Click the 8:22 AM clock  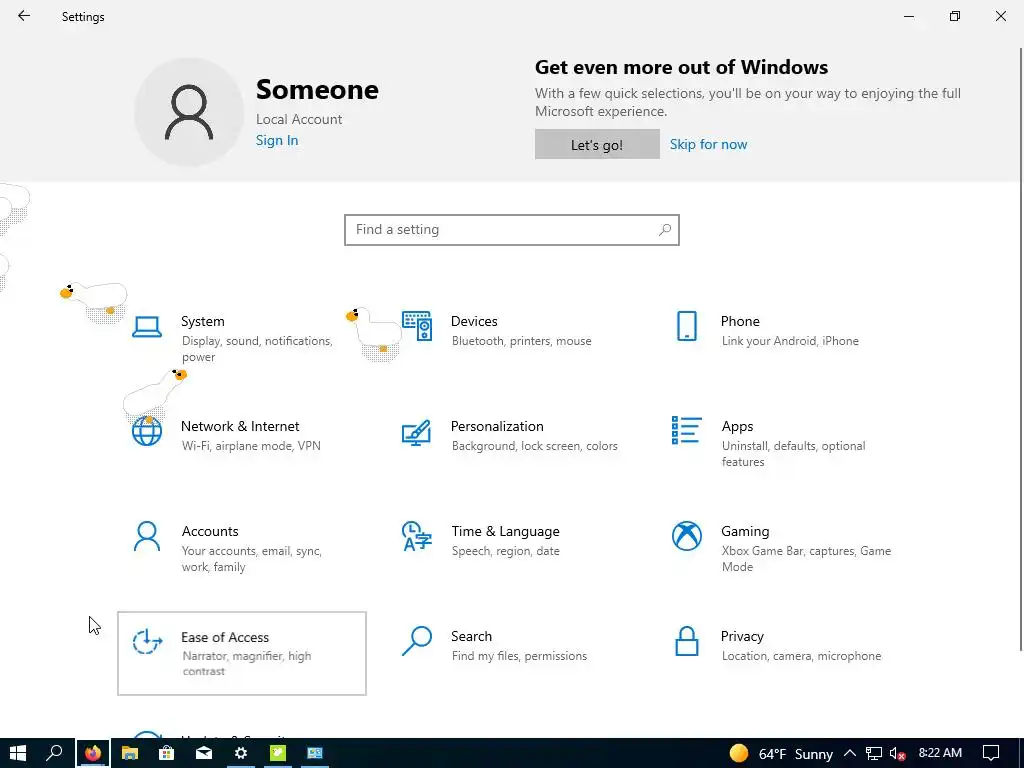click(x=940, y=753)
